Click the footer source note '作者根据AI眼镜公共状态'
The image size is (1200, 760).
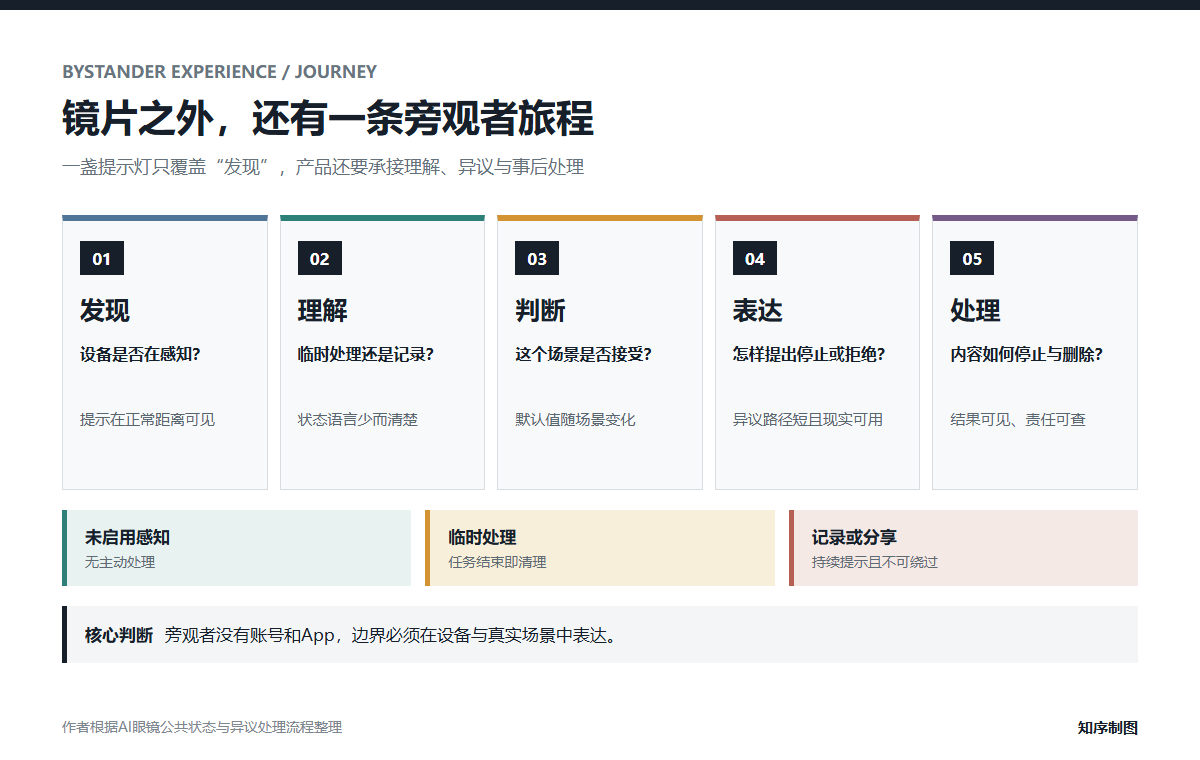202,728
